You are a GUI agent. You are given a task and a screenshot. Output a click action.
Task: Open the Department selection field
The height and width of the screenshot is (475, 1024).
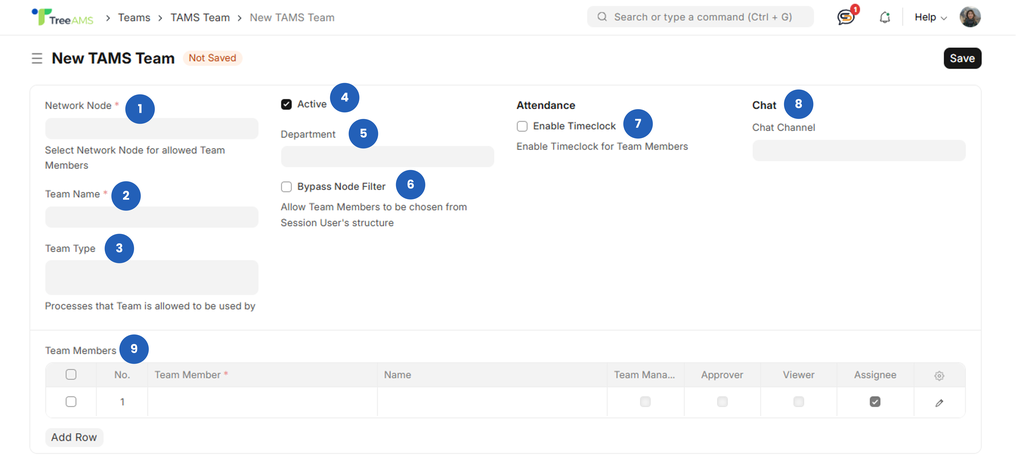[387, 156]
